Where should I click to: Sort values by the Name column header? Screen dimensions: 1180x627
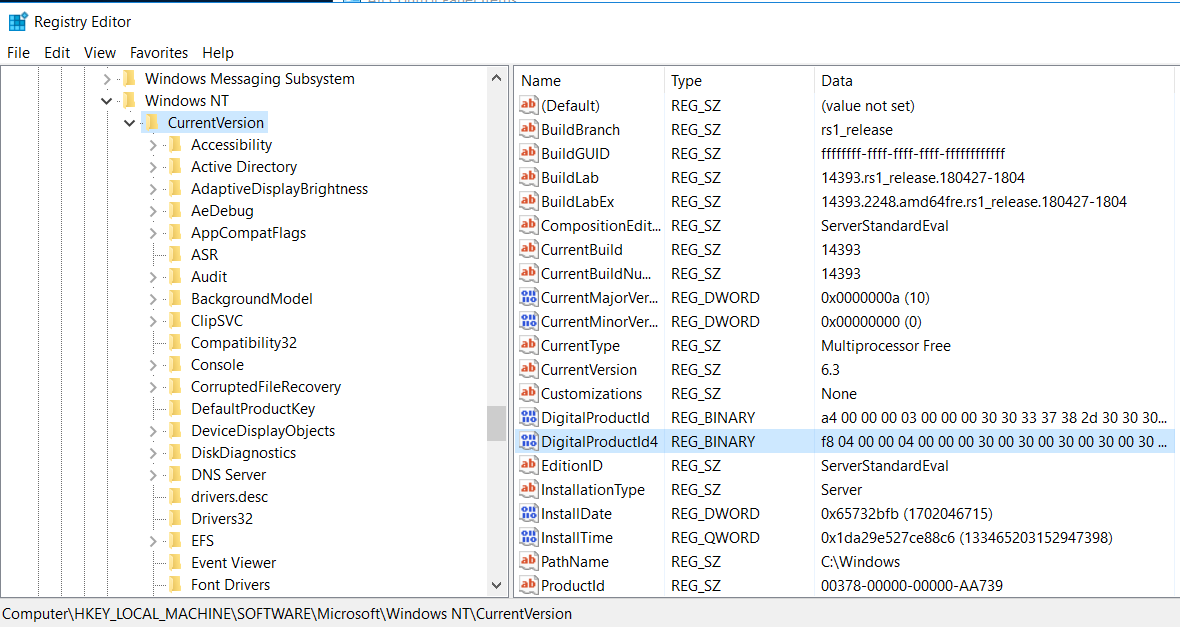click(x=590, y=81)
